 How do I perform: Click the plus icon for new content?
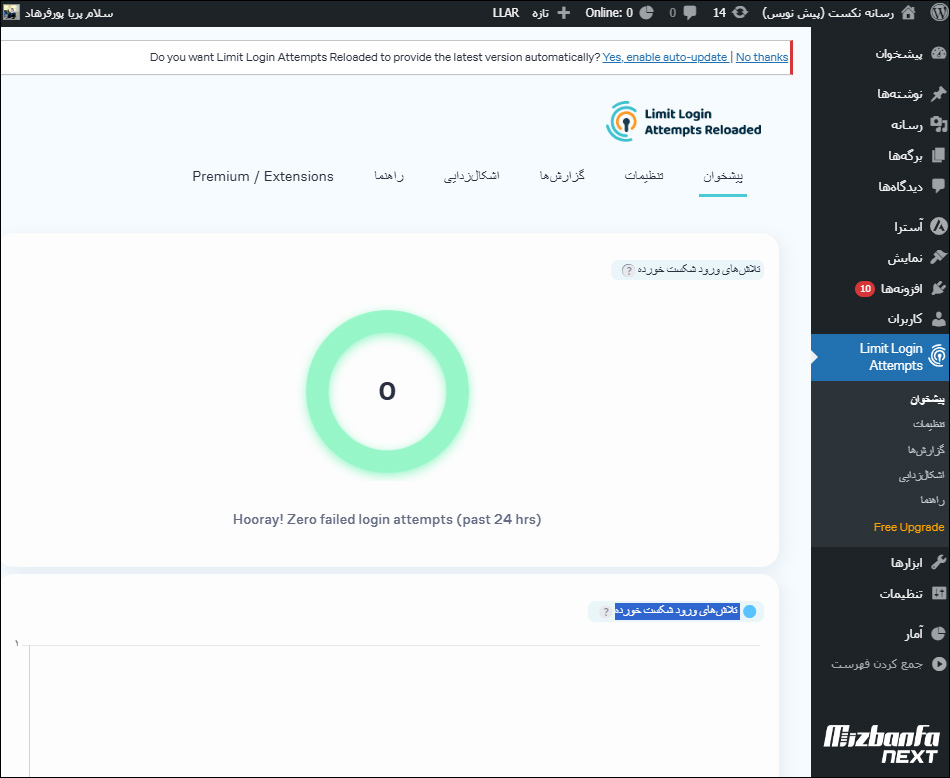[x=563, y=13]
